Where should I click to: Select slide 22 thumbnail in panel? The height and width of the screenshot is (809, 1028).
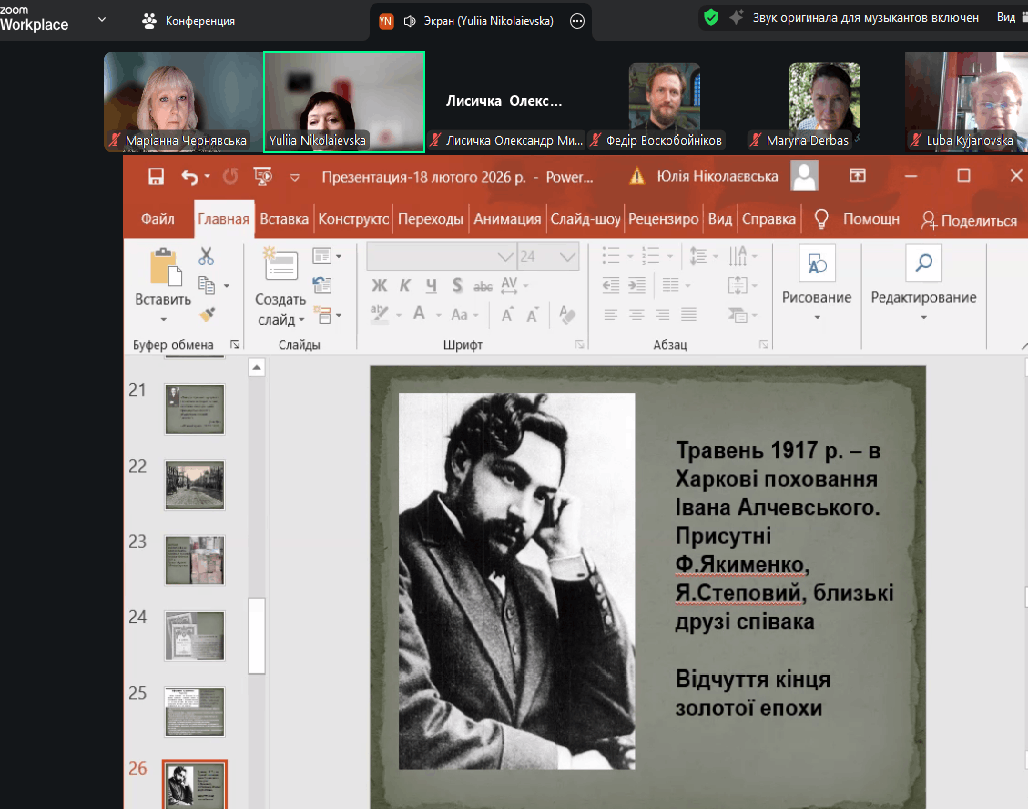tap(194, 485)
